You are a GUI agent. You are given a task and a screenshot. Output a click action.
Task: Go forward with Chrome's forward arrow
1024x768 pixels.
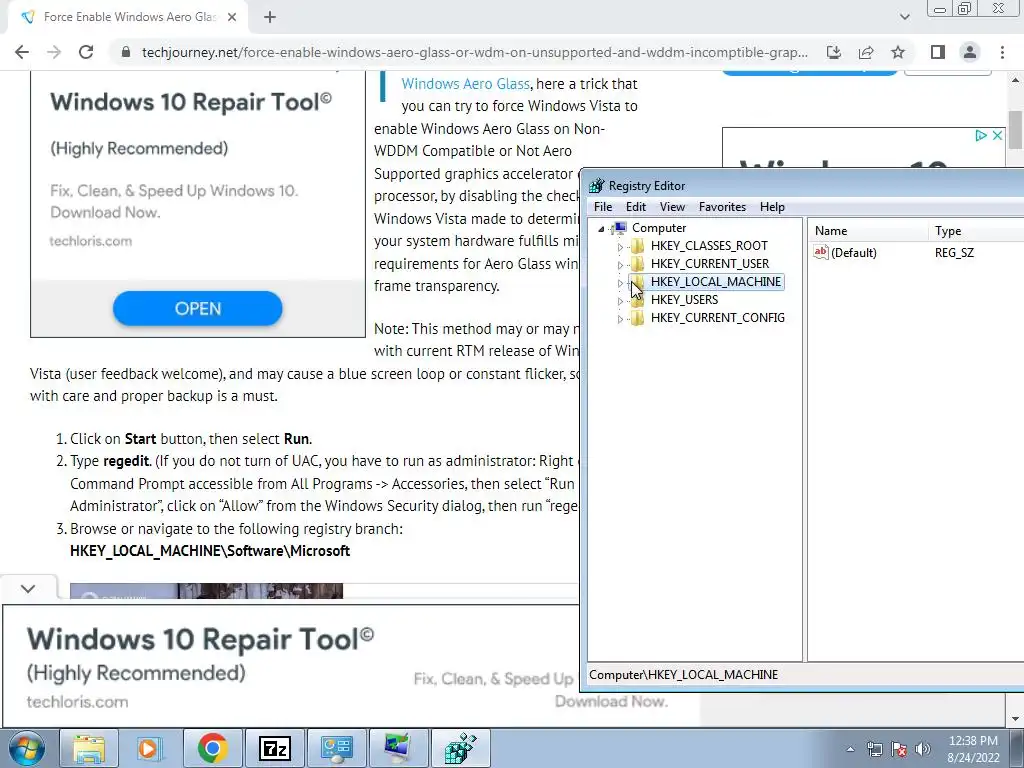click(54, 52)
